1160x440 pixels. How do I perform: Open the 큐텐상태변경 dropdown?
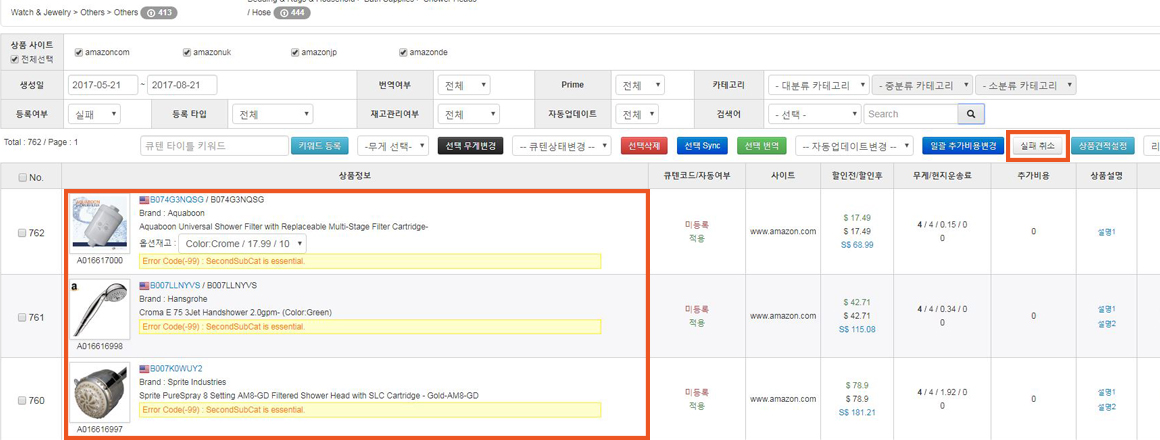click(x=562, y=146)
